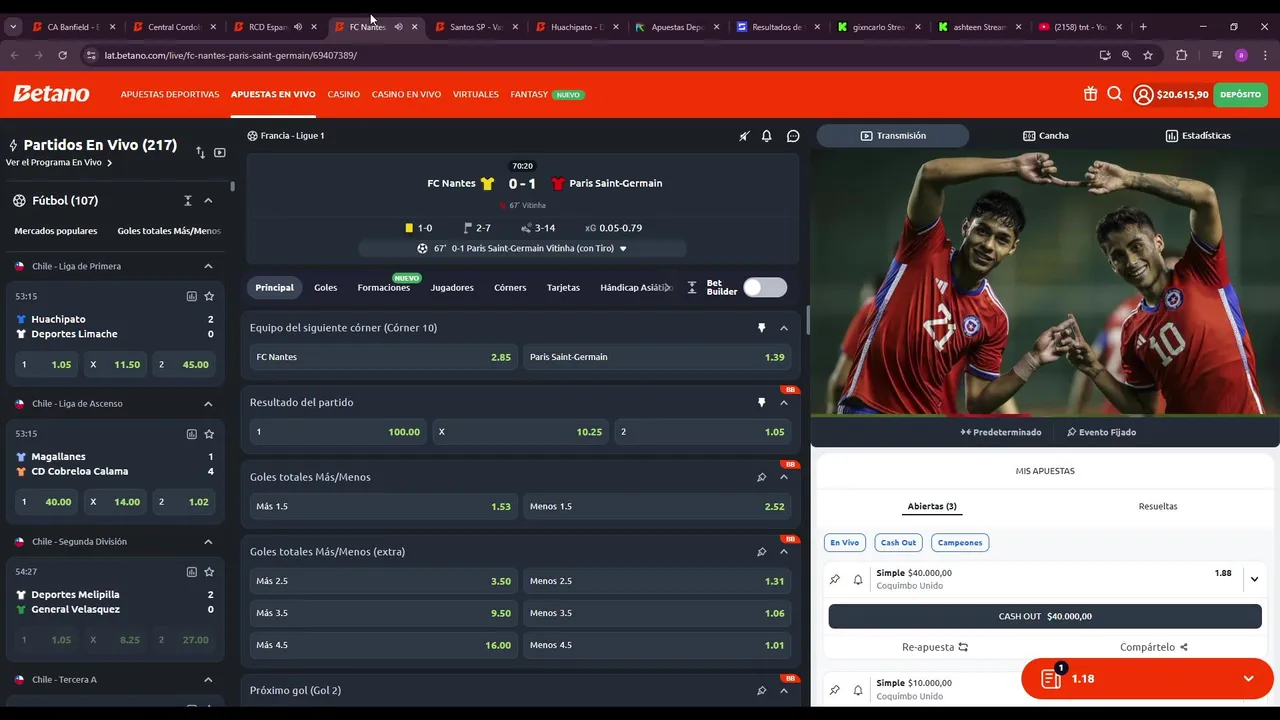Click the compress icon next to Fútbol (107)
This screenshot has width=1280, height=720.
[x=188, y=201]
